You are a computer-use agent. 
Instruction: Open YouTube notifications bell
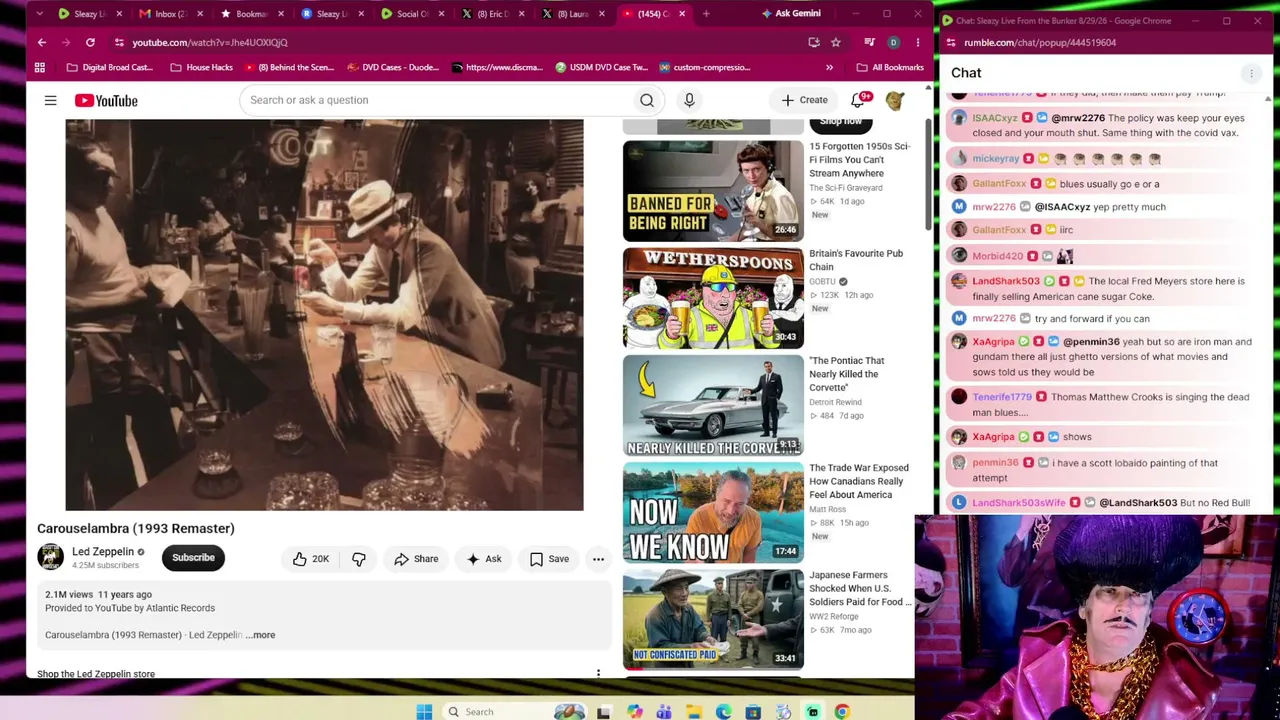pos(858,100)
